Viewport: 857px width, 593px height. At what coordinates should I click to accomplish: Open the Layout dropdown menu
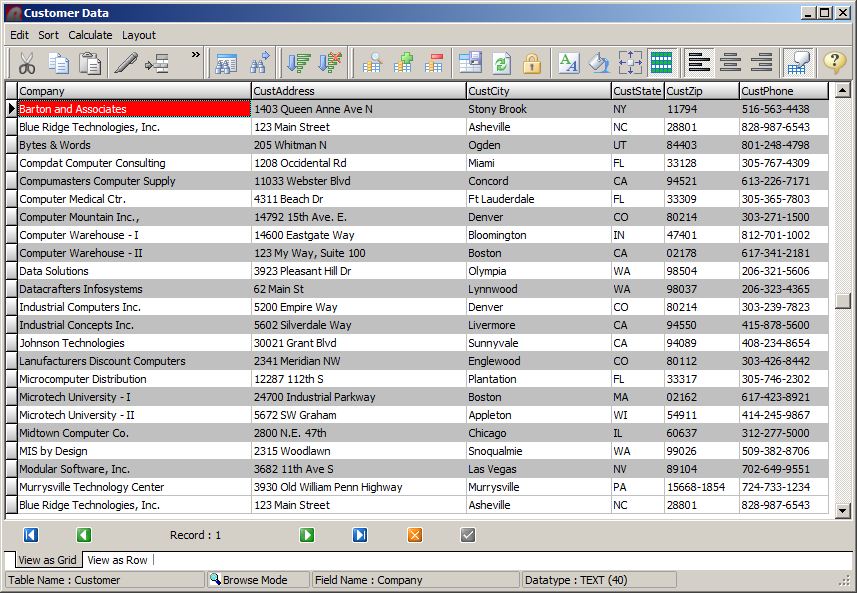tap(139, 35)
